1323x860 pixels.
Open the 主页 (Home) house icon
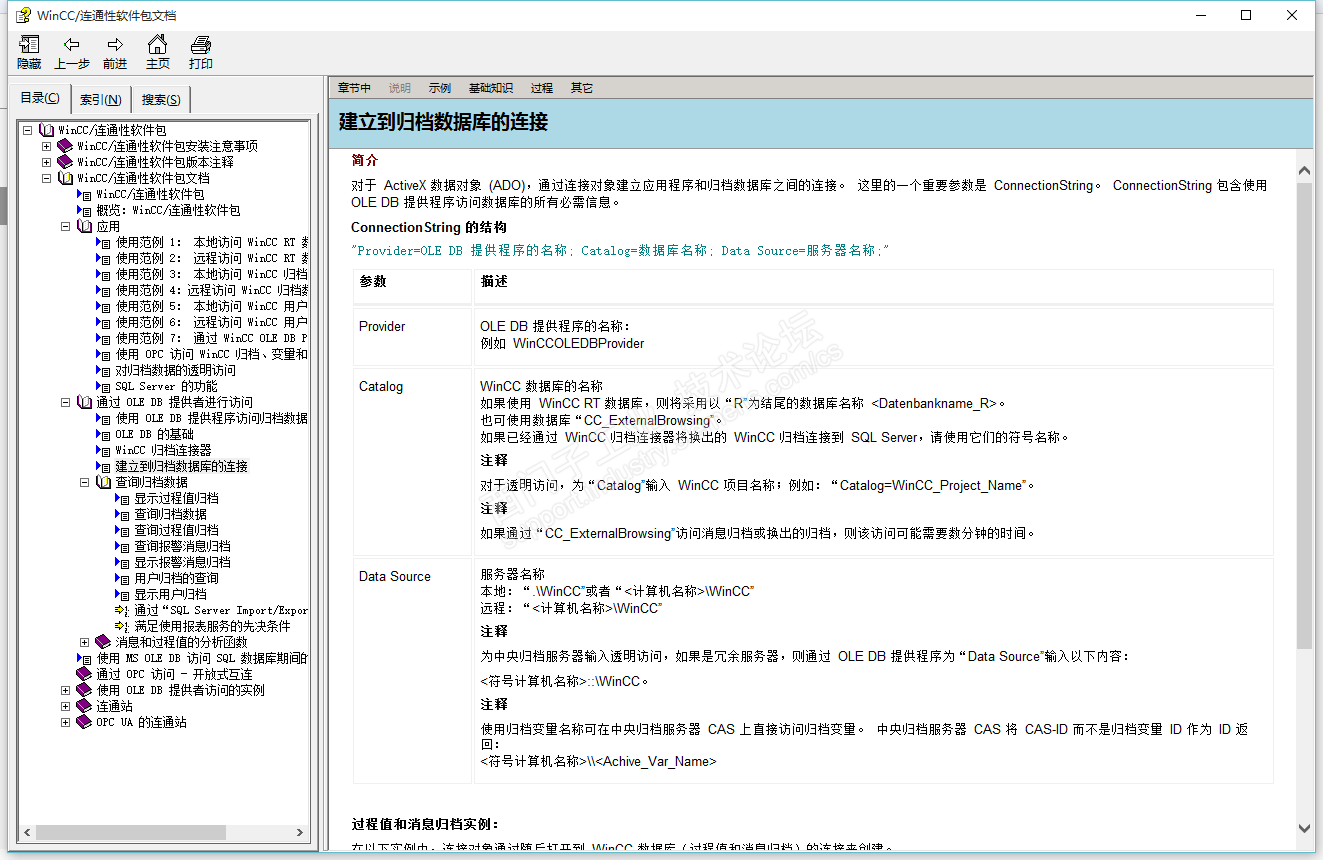[157, 45]
